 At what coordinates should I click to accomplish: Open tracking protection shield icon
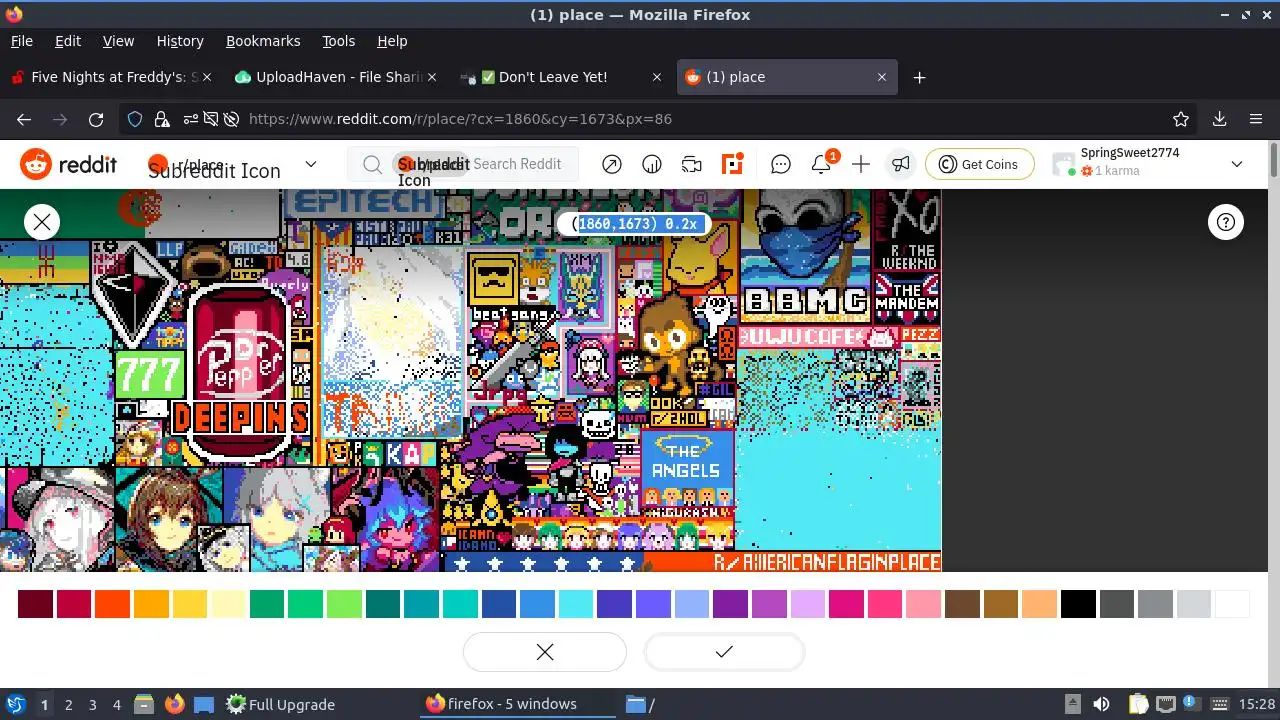point(135,119)
